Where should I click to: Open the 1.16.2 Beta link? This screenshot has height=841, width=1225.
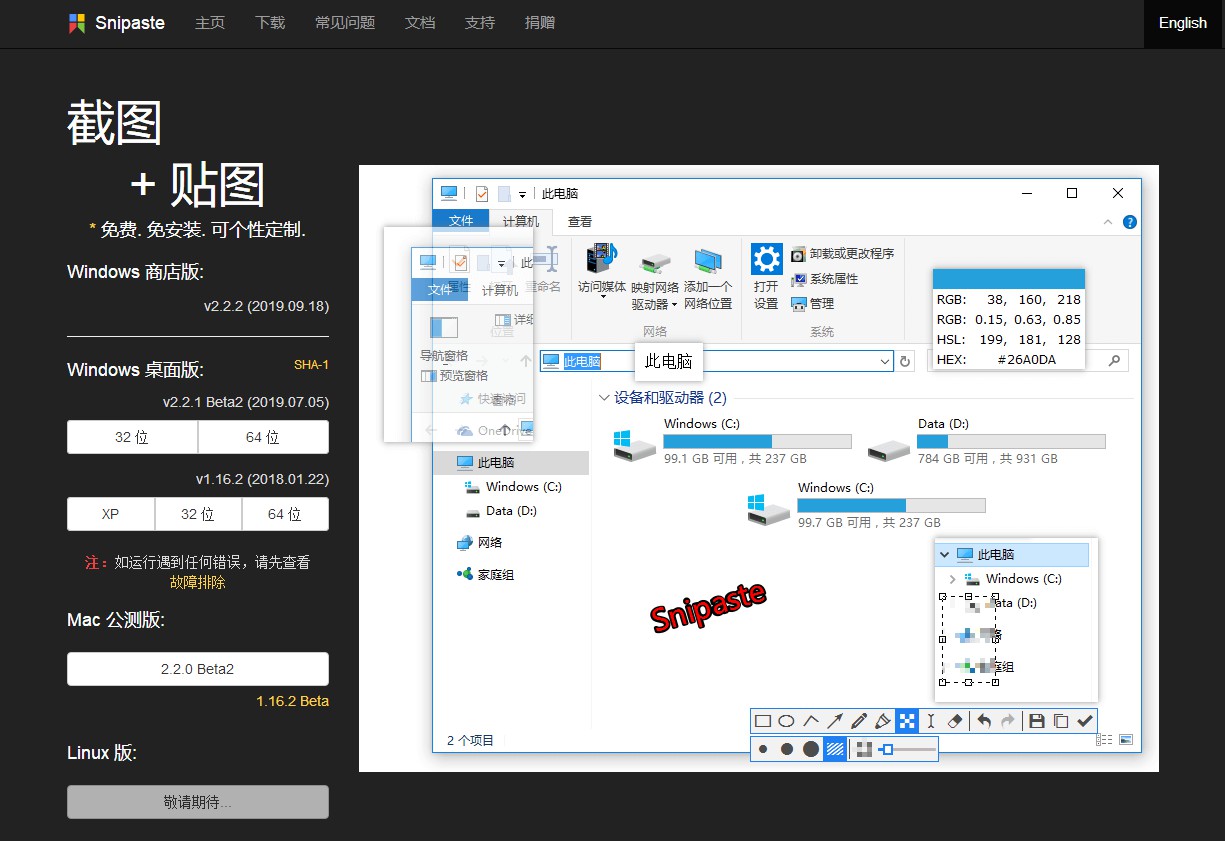tap(292, 701)
